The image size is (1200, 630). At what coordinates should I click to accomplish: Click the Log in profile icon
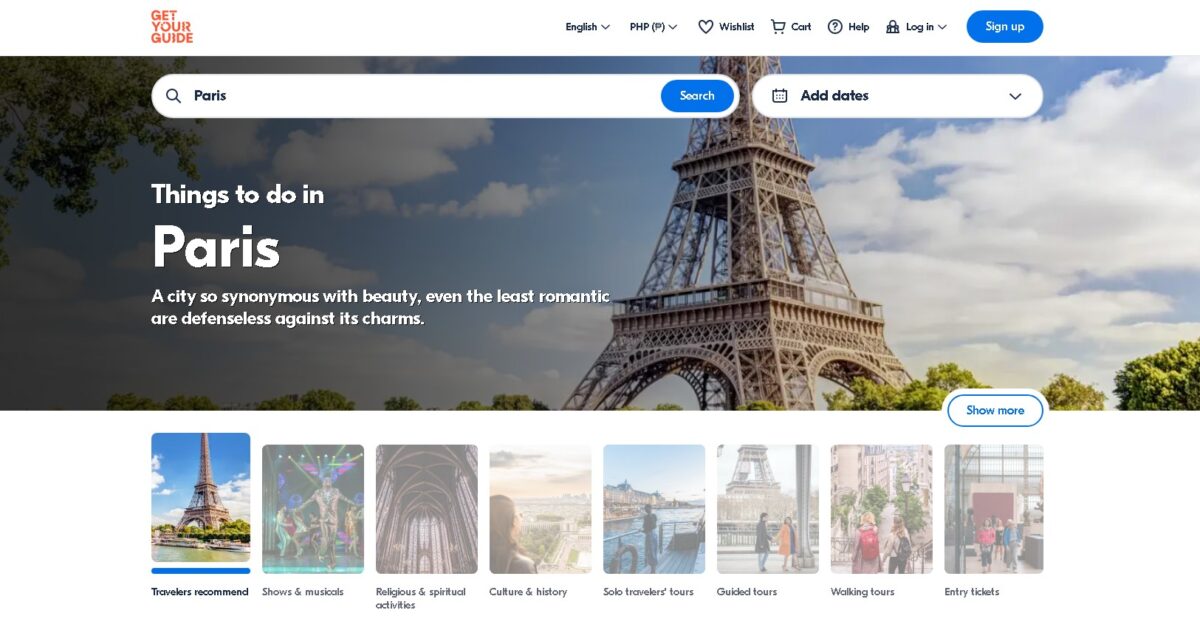893,27
